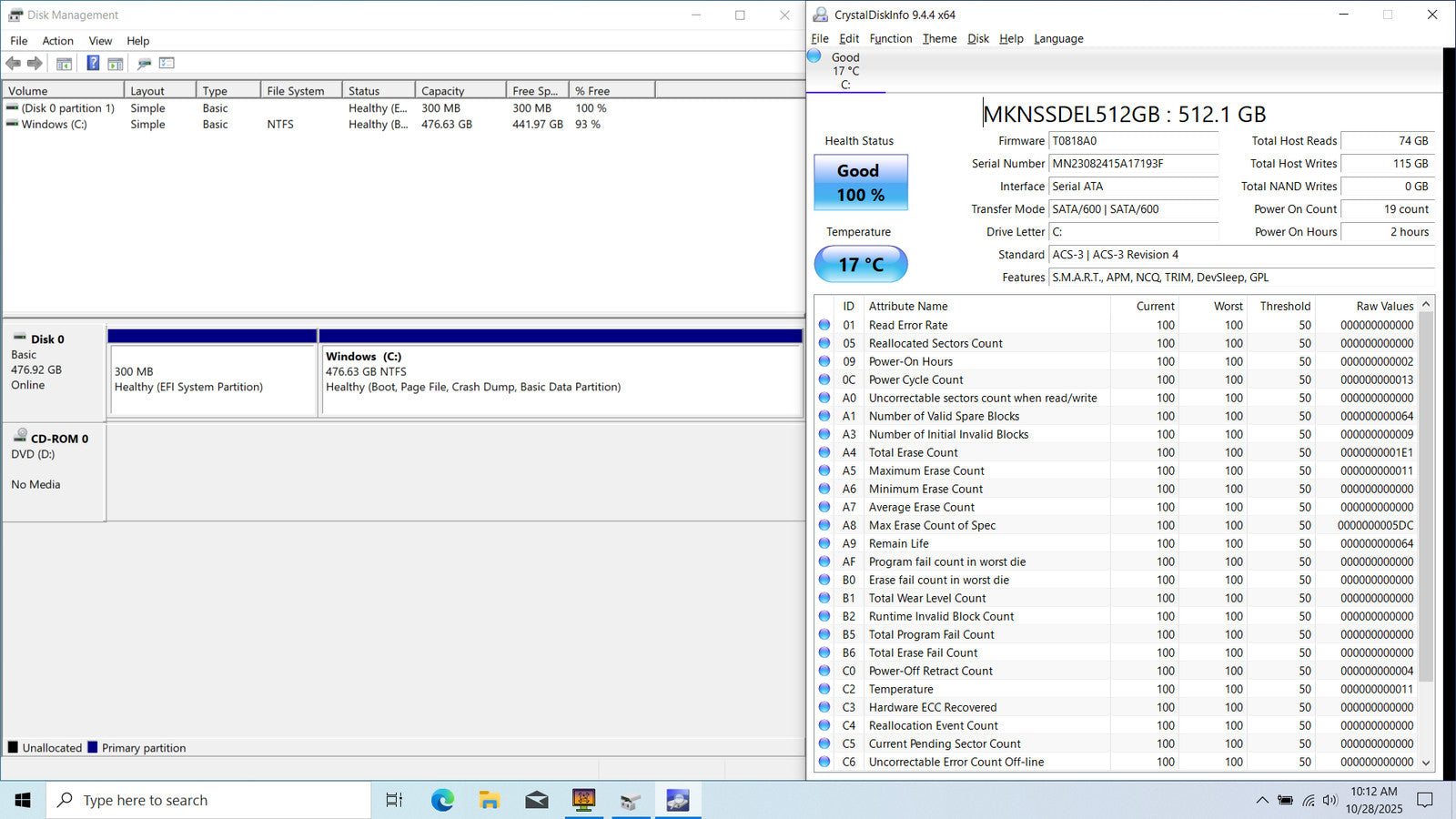This screenshot has width=1456, height=819.
Task: Open the Action menu in Disk Management
Action: [57, 41]
